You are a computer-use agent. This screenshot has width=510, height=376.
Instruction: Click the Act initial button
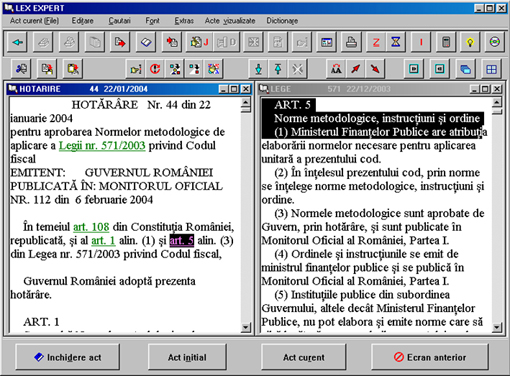(x=187, y=357)
